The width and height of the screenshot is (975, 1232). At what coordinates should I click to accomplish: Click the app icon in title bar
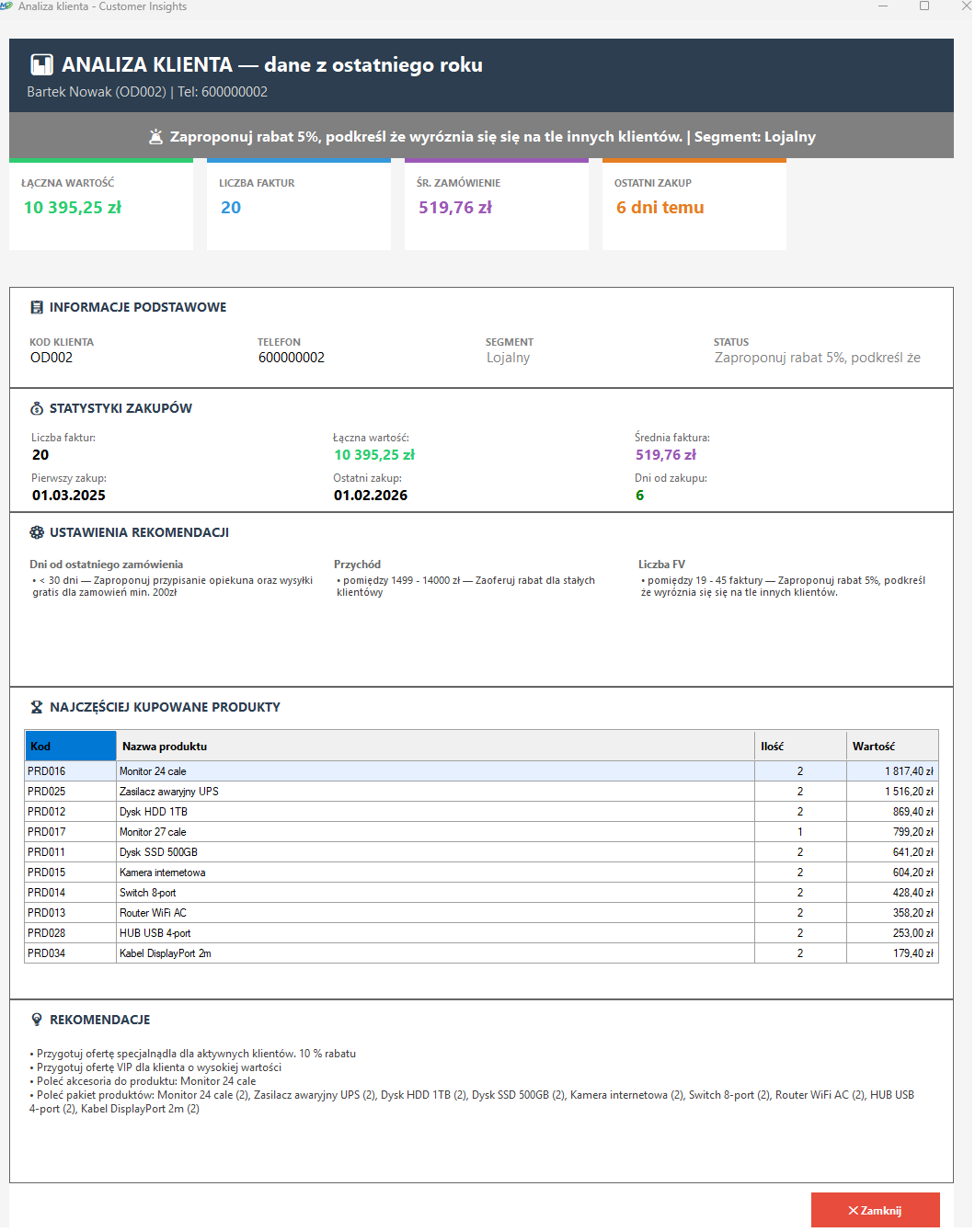pos(6,6)
